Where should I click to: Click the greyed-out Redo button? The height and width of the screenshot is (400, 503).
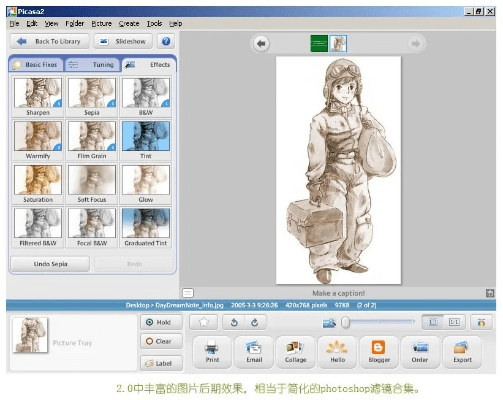coord(134,264)
